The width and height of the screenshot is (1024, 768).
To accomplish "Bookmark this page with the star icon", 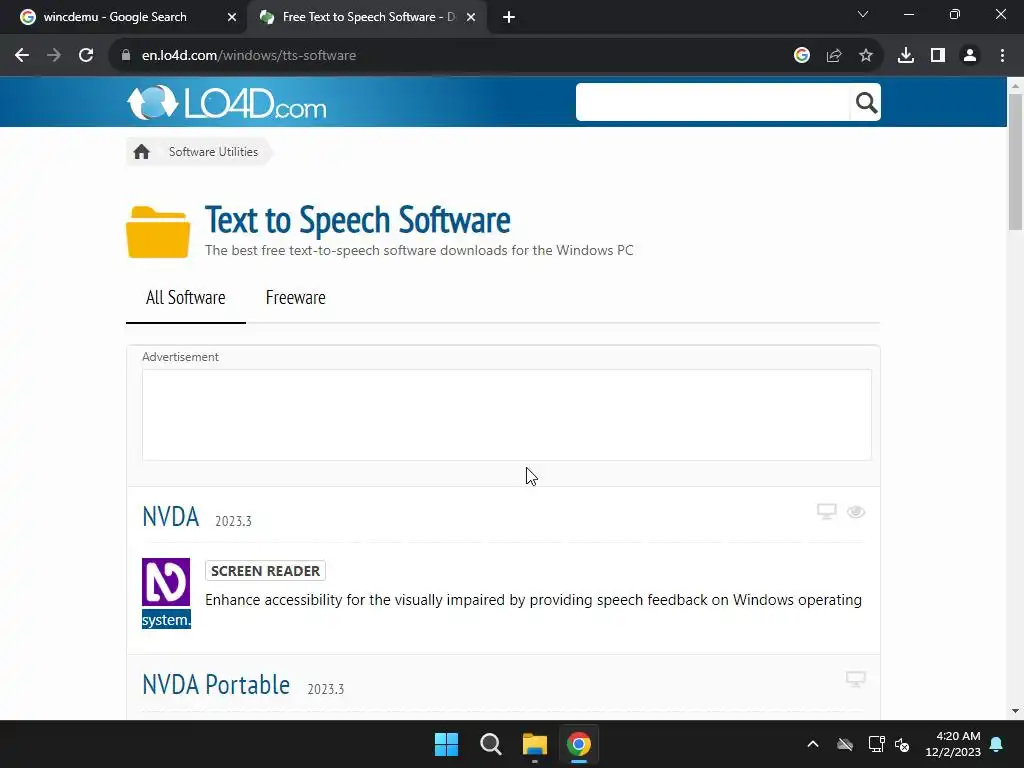I will (866, 56).
